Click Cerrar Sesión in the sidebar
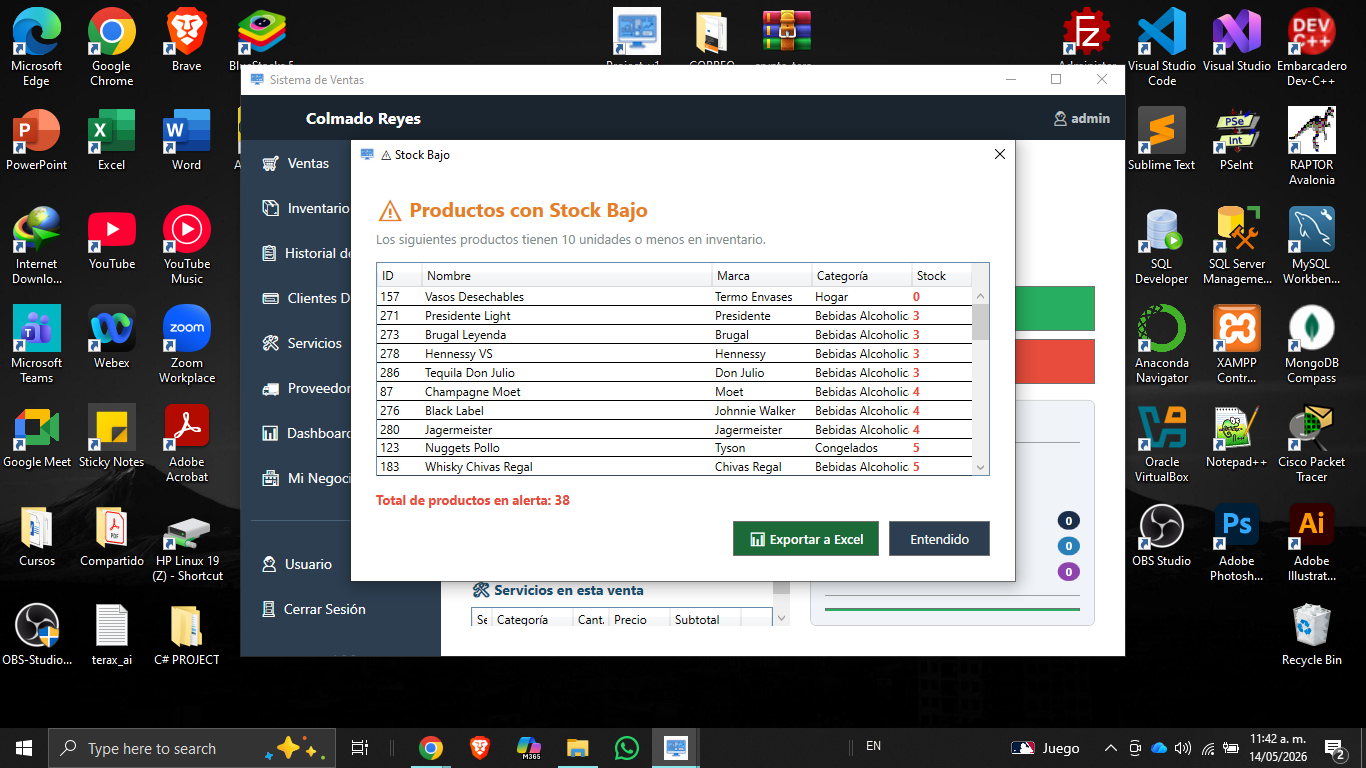This screenshot has width=1366, height=768. pos(313,609)
